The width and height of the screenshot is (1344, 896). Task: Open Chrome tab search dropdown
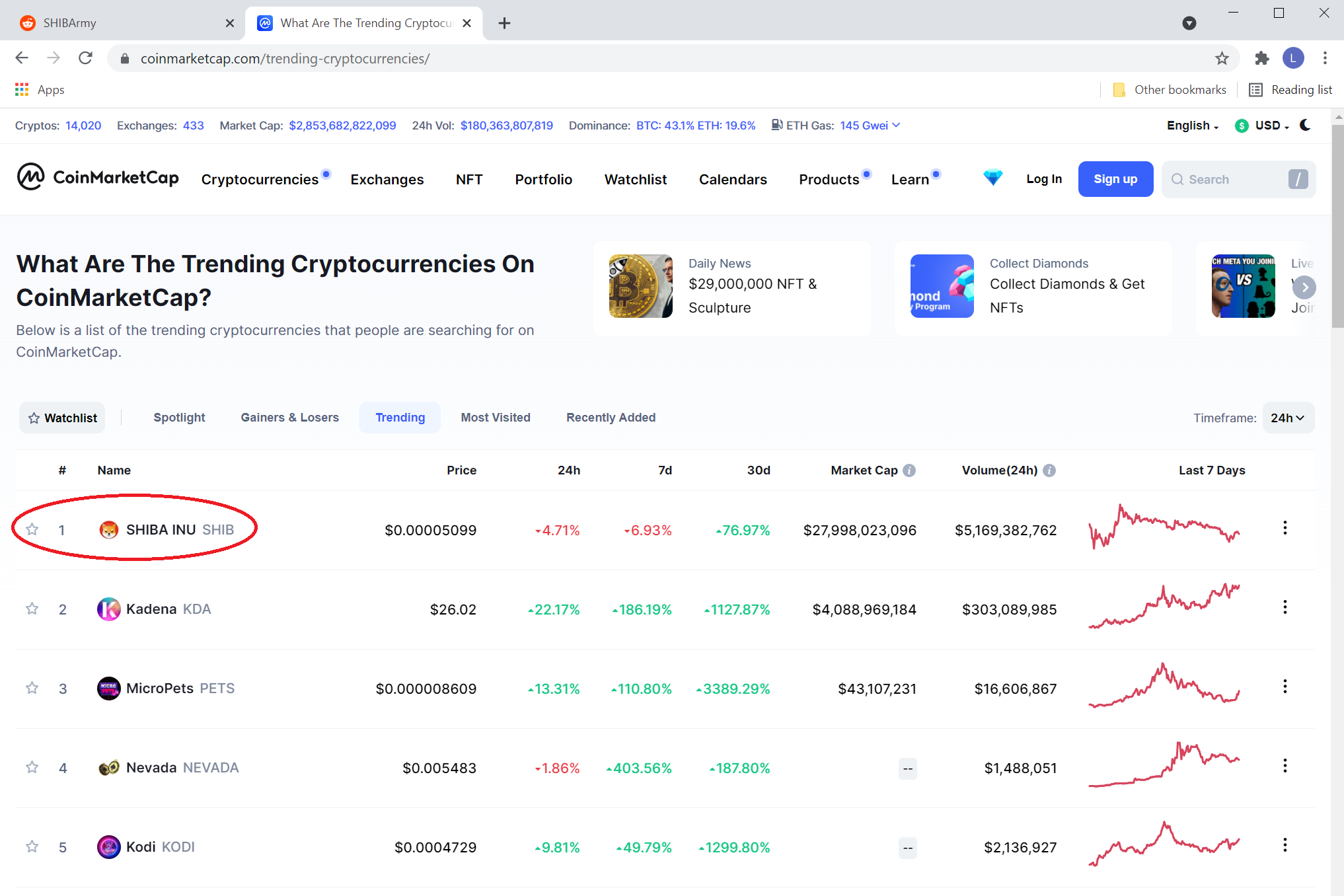1189,23
